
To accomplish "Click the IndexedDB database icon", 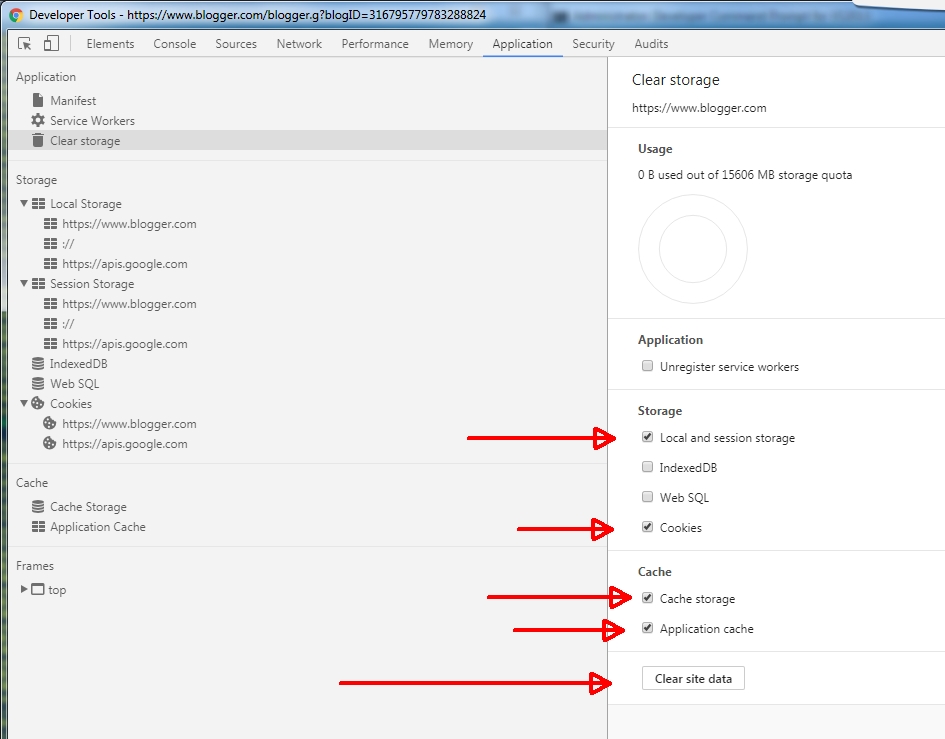I will click(36, 363).
